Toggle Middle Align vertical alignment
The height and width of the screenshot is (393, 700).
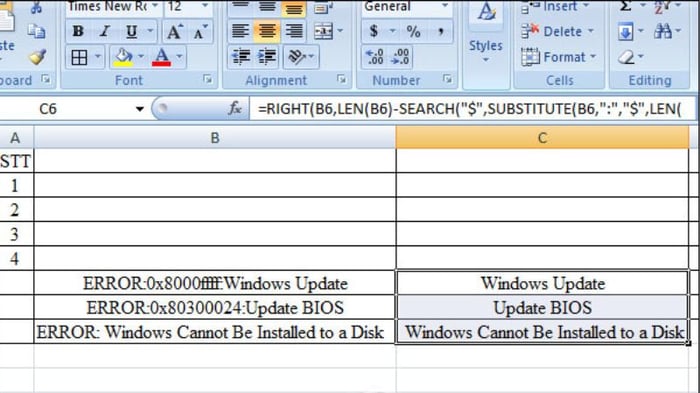(267, 7)
